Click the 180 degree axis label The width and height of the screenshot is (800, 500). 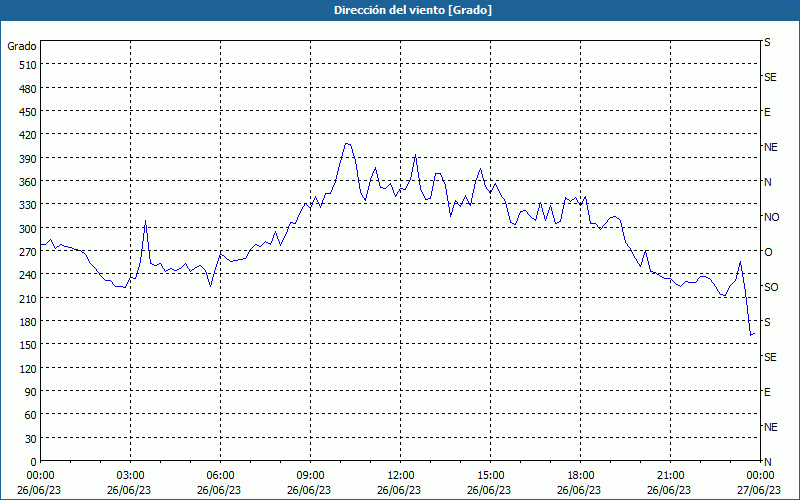pyautogui.click(x=29, y=322)
